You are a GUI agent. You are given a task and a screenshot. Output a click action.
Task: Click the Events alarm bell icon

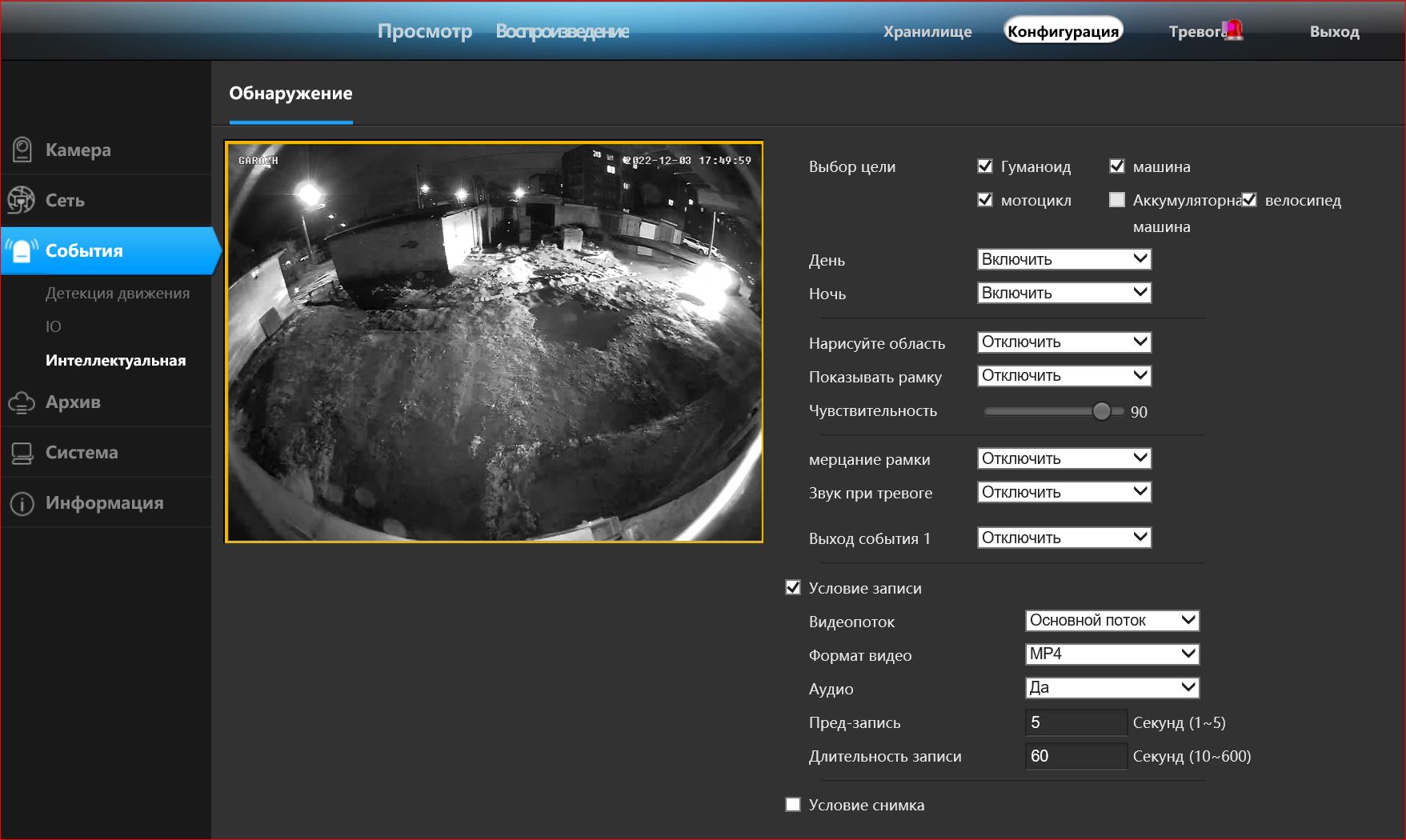(22, 250)
